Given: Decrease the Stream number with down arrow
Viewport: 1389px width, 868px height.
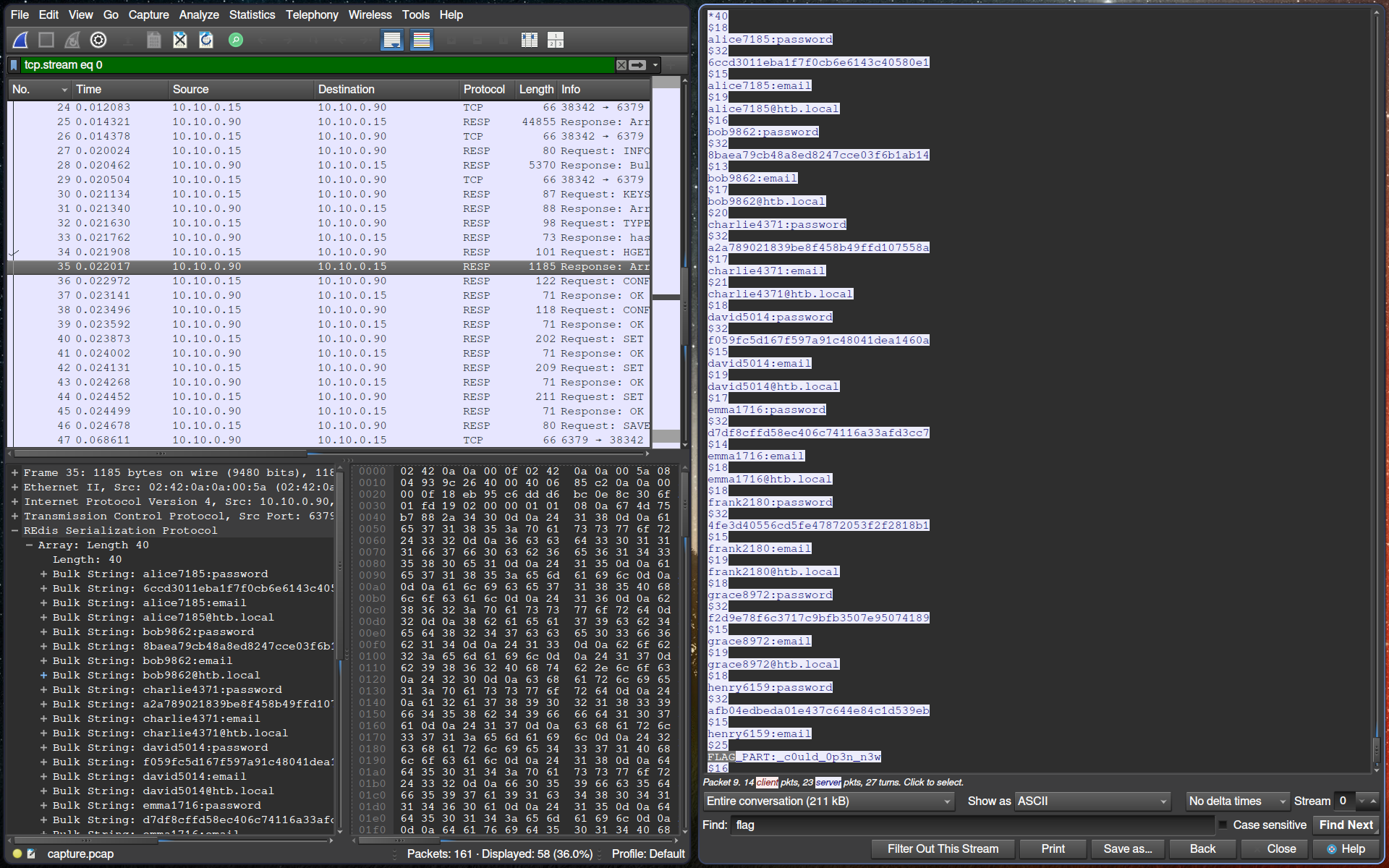Looking at the screenshot, I should point(1362,801).
